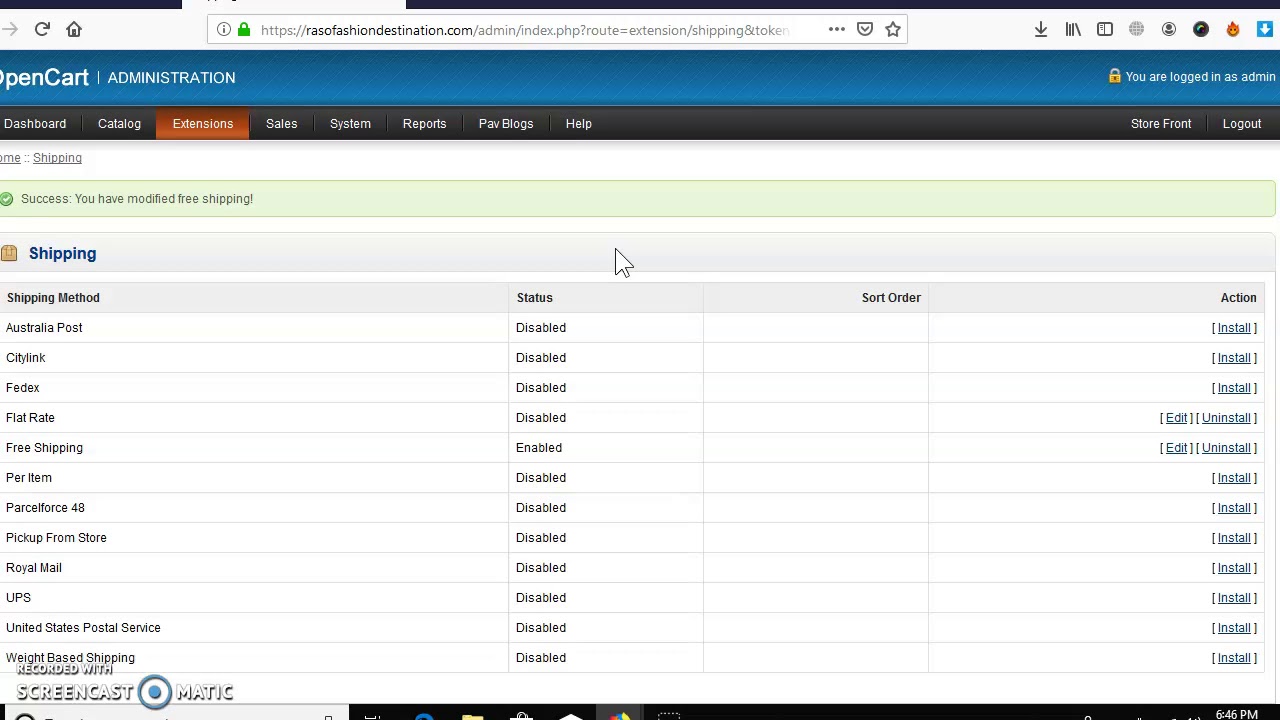
Task: Install United States Postal Service method
Action: (1234, 628)
